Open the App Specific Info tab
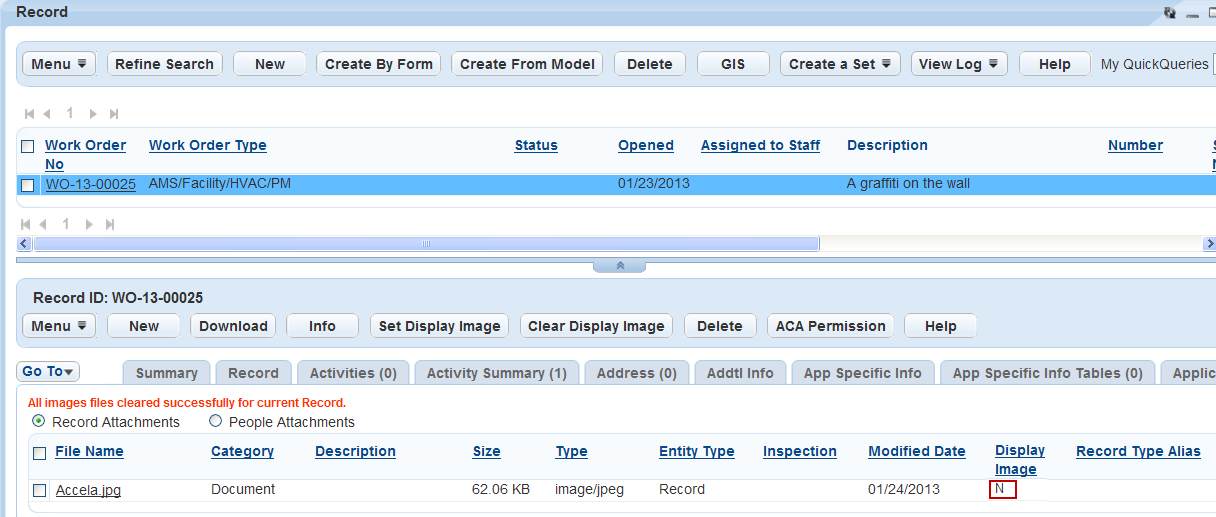Image resolution: width=1216 pixels, height=517 pixels. pos(862,373)
